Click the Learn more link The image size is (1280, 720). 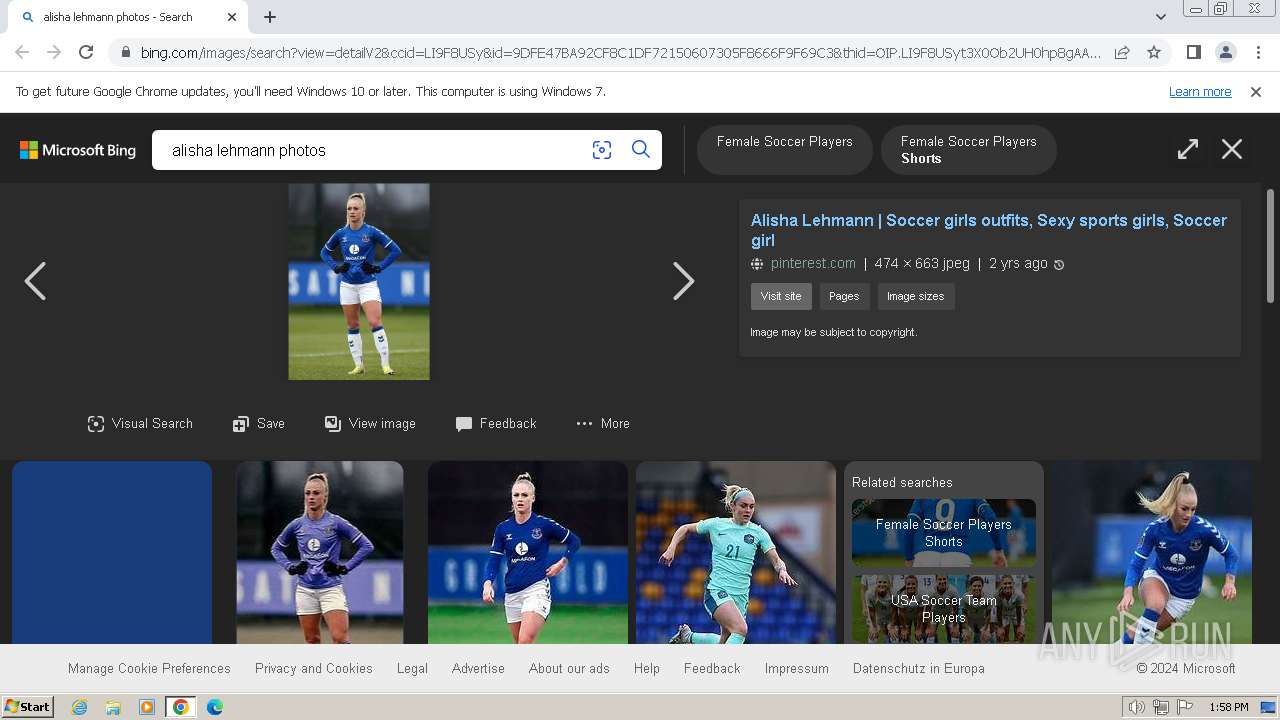tap(1200, 92)
